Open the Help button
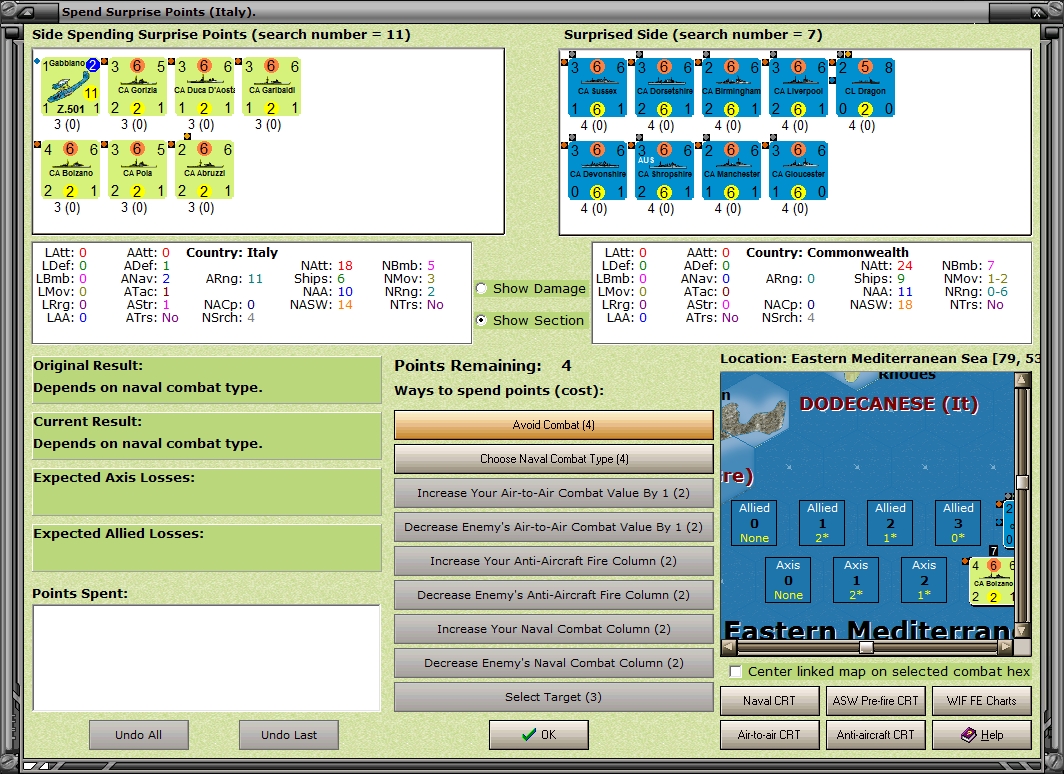 click(982, 735)
